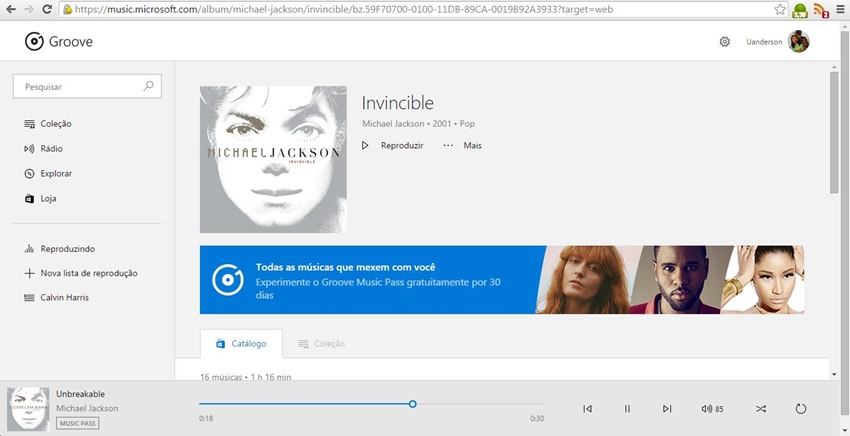Click the Invincible album cover
Image resolution: width=850 pixels, height=436 pixels.
[273, 159]
